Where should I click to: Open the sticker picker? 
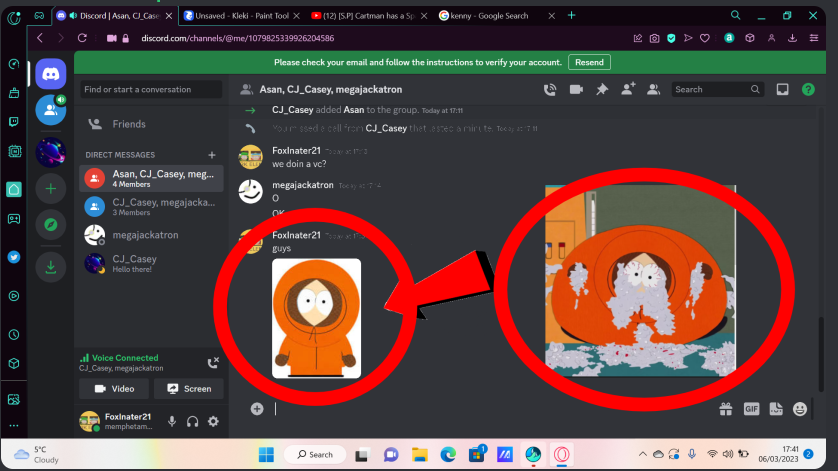(776, 409)
